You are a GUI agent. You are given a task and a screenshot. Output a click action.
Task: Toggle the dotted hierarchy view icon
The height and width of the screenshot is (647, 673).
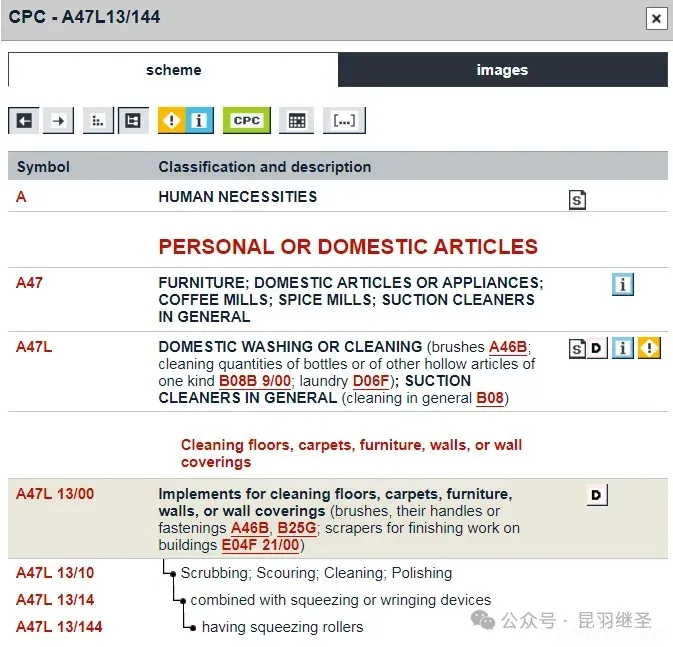tap(97, 121)
